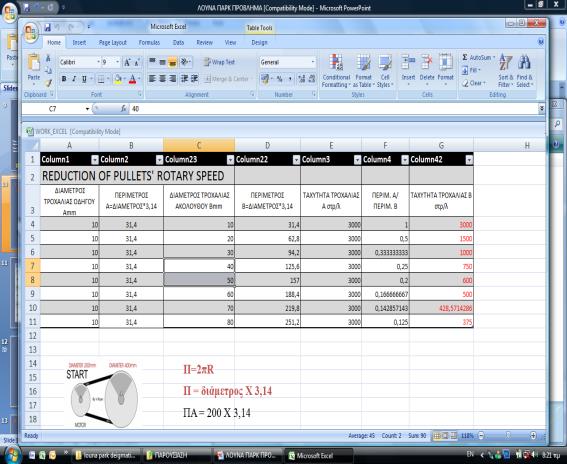567x464 pixels.
Task: Switch to the Data tab
Action: [178, 43]
